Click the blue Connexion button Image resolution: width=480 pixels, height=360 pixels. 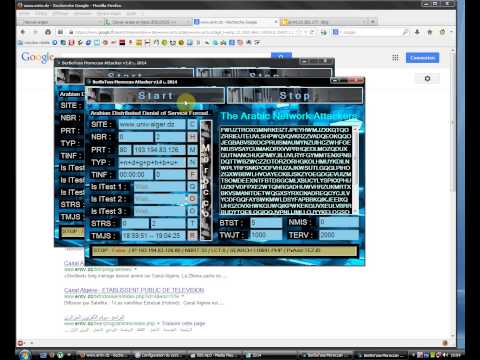tap(422, 58)
